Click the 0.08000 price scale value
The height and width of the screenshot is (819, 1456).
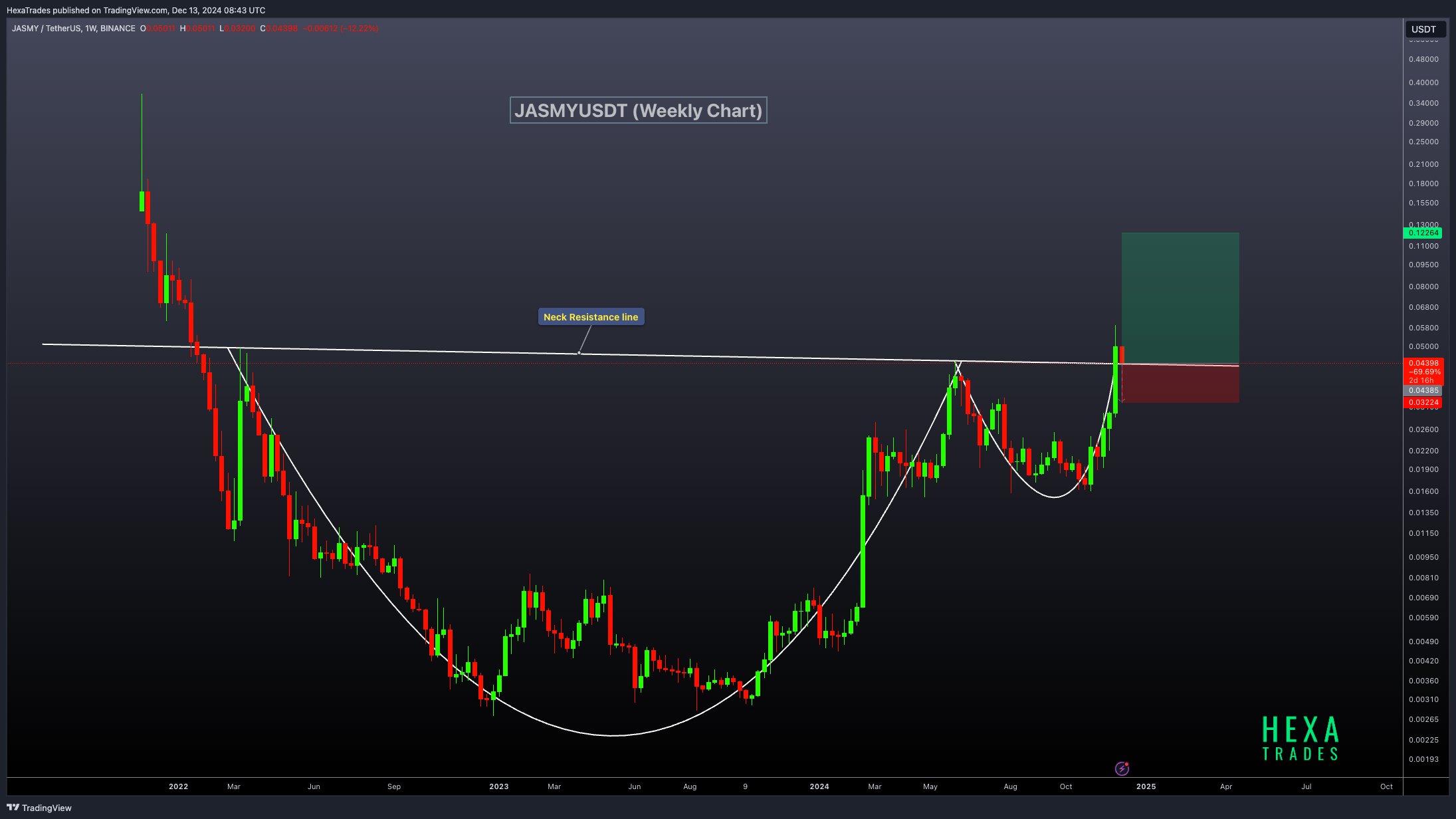[x=1423, y=287]
